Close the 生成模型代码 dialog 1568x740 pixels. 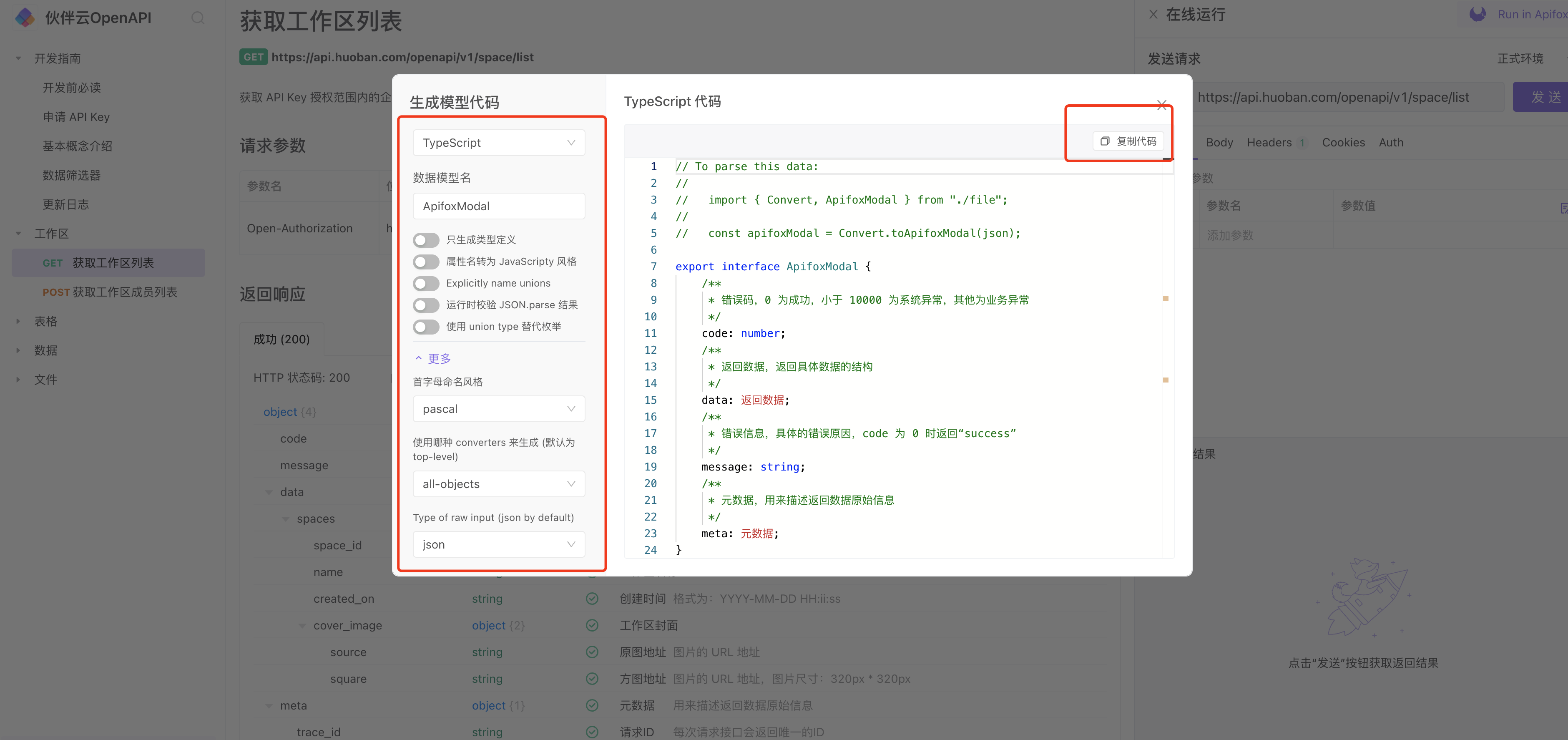click(x=1161, y=106)
